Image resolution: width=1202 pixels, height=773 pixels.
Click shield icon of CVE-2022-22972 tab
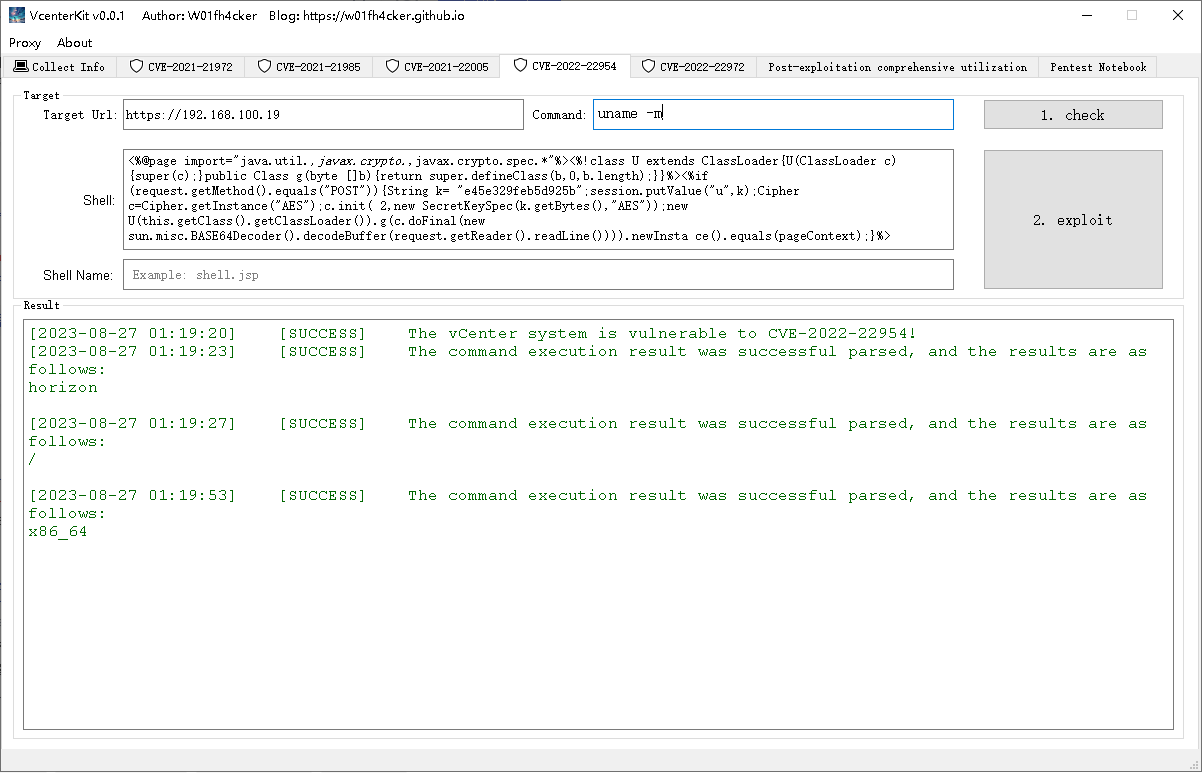pyautogui.click(x=648, y=67)
